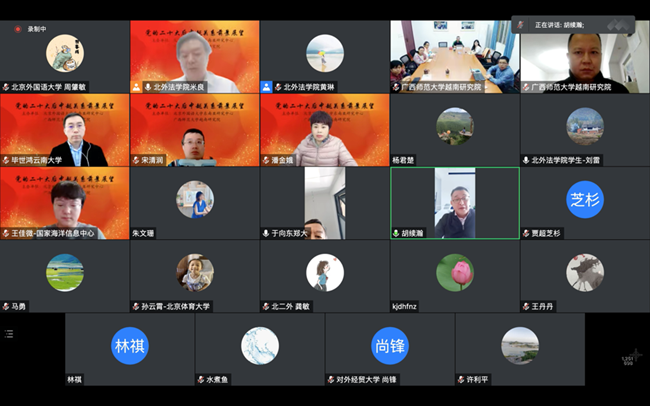Select 宋清润's video feed
Viewport: 650px width, 406px height.
[x=195, y=130]
